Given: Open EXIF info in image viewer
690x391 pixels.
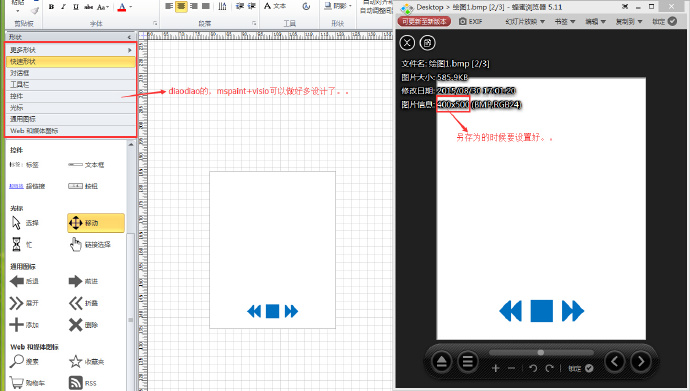Looking at the screenshot, I should pos(470,21).
